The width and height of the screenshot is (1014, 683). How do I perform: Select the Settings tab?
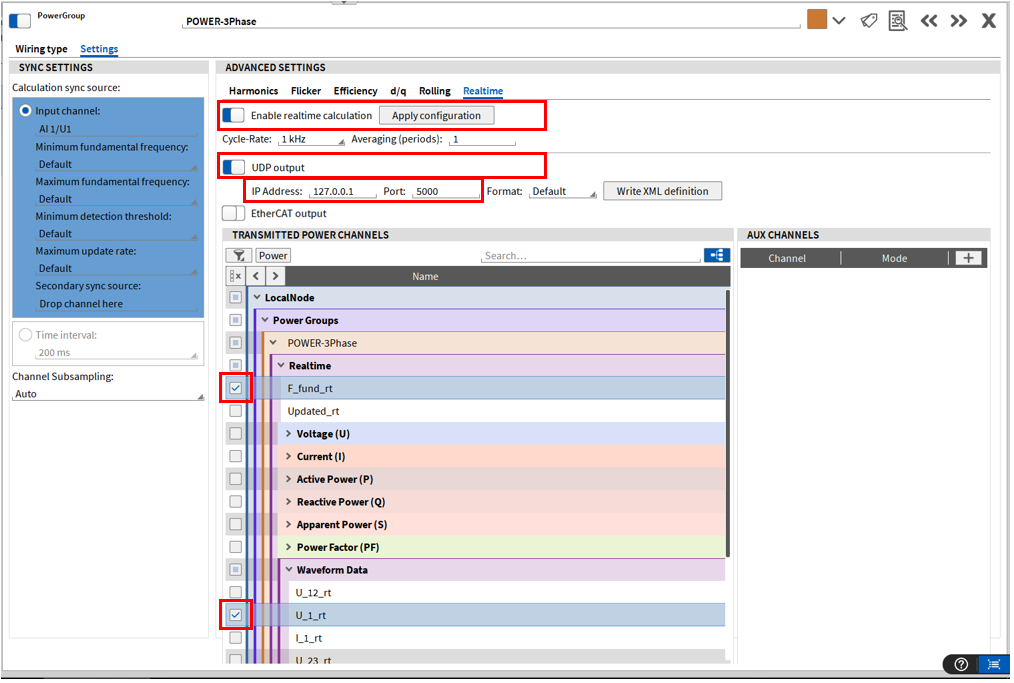point(99,49)
